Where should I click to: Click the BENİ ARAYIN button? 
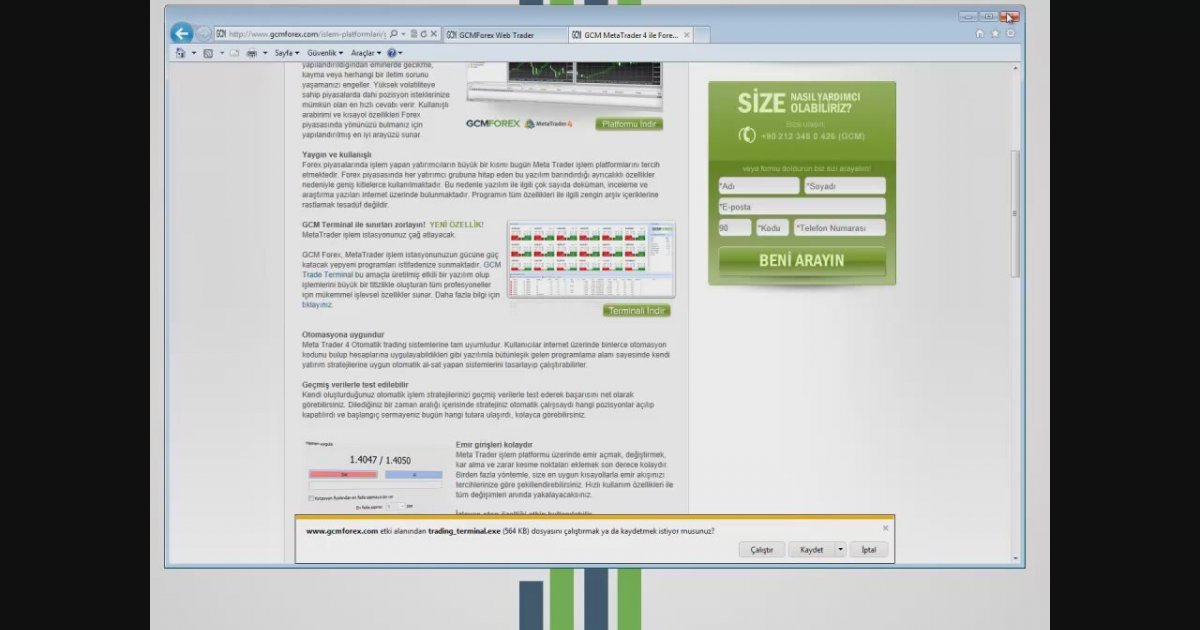click(x=802, y=261)
